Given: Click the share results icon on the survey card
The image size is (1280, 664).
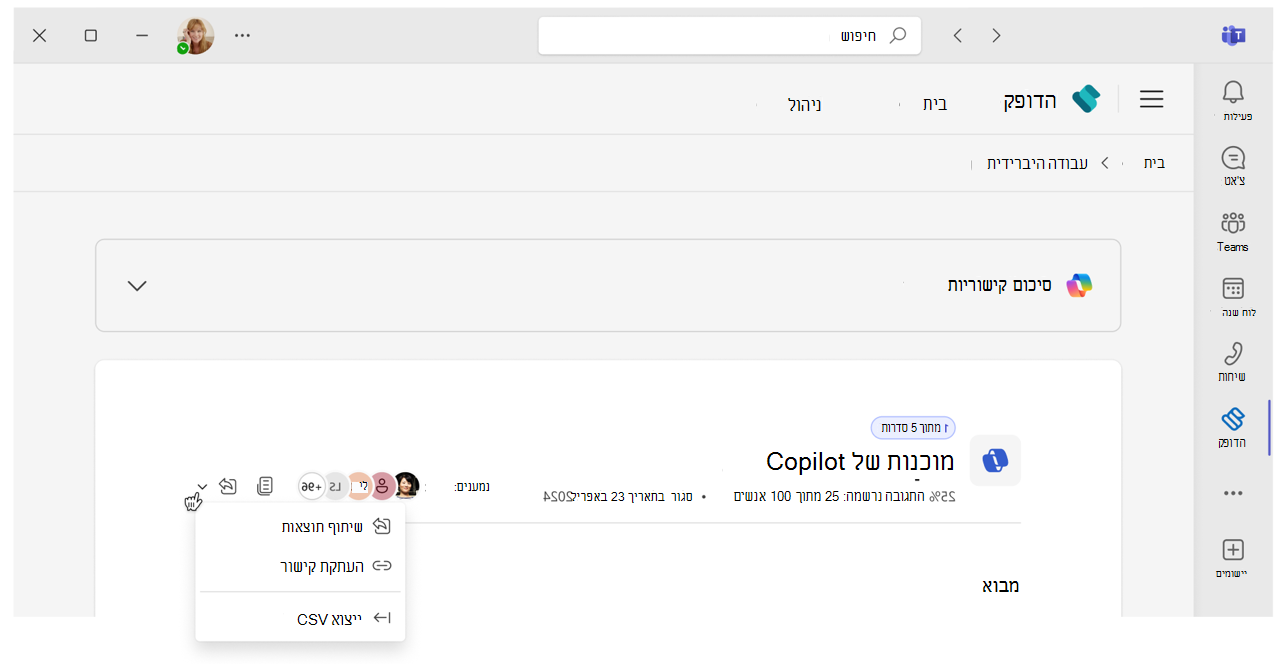Looking at the screenshot, I should 228,485.
